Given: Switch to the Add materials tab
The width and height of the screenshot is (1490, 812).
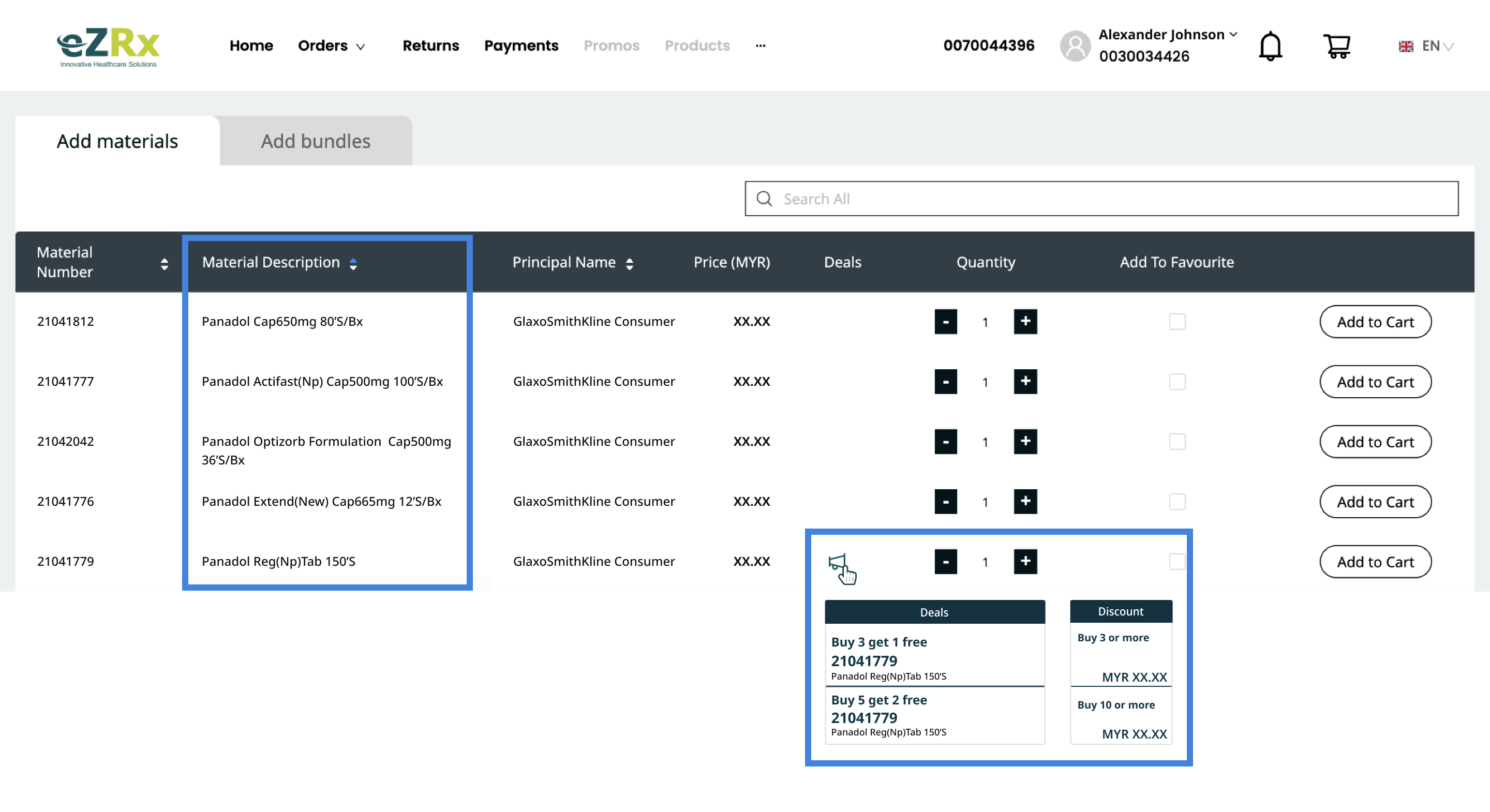Looking at the screenshot, I should 117,141.
